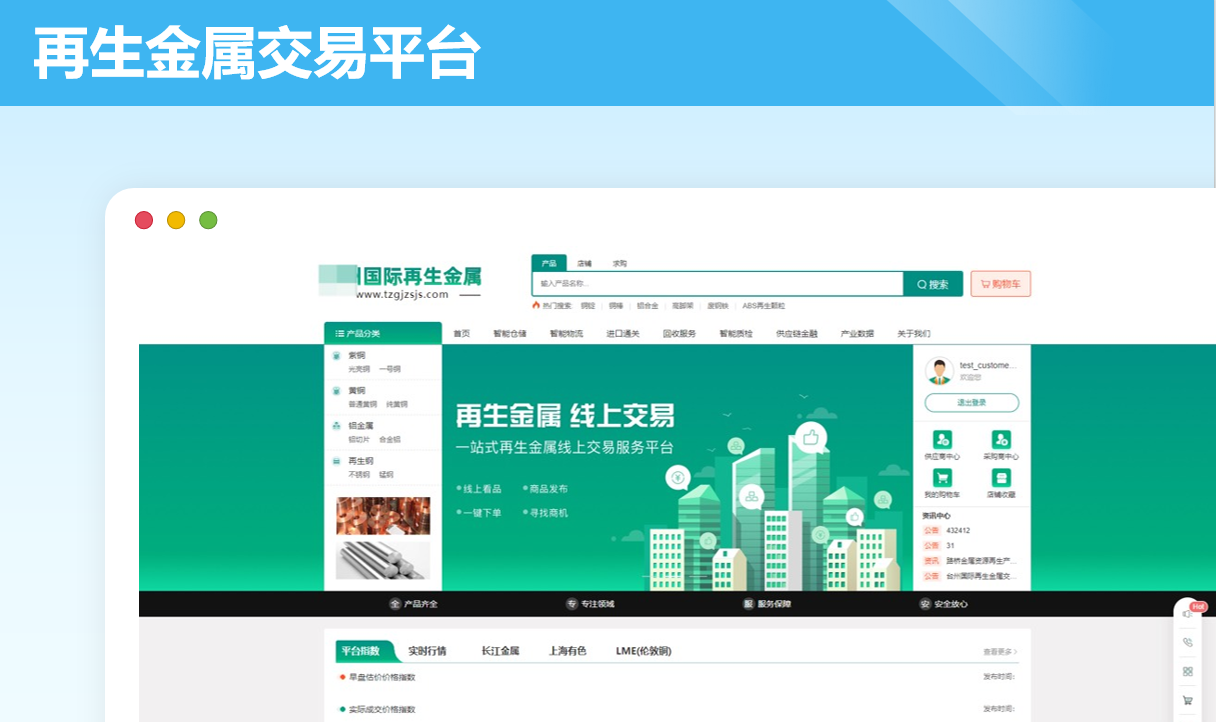Screen dimensions: 1216x722
Task: Click hot search term ABS再生颗粒
Action: (764, 306)
